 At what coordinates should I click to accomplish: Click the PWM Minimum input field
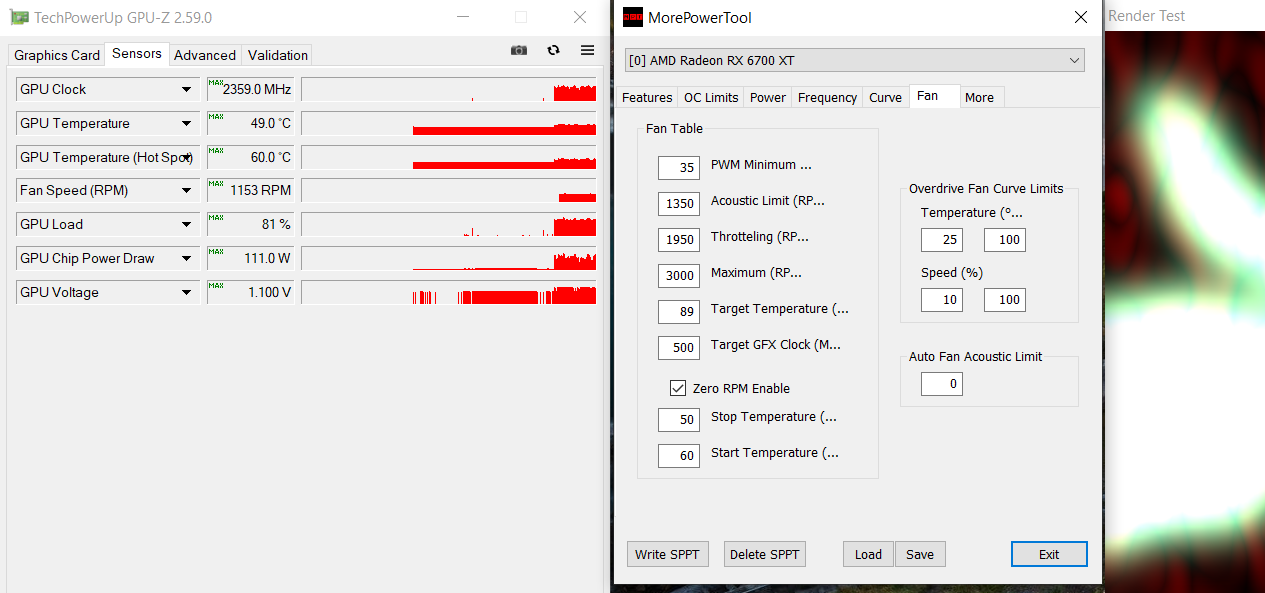pyautogui.click(x=679, y=167)
